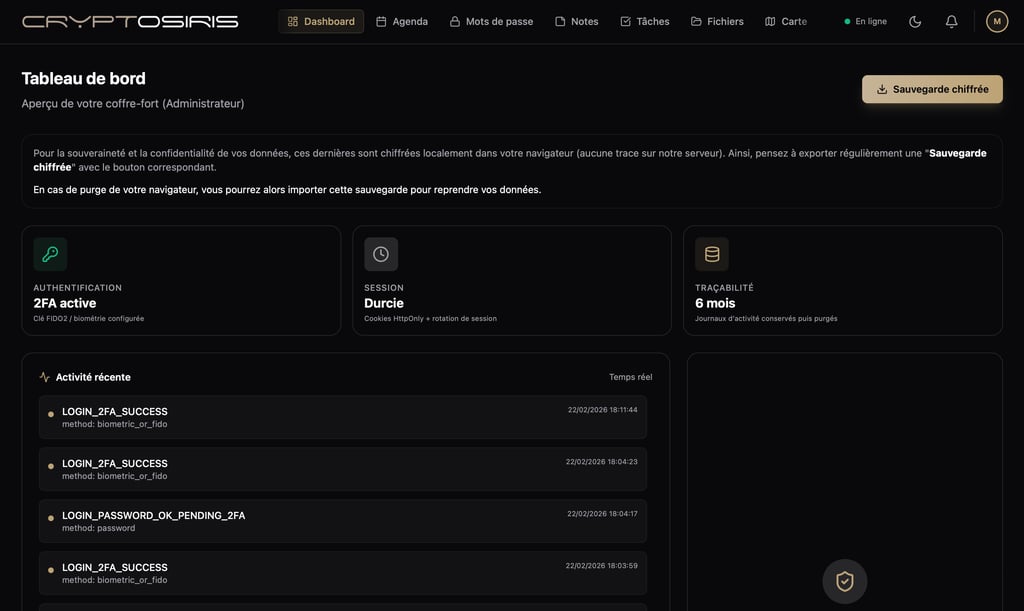The height and width of the screenshot is (611, 1024).
Task: Click the activity pulse icon
Action: pyautogui.click(x=44, y=377)
